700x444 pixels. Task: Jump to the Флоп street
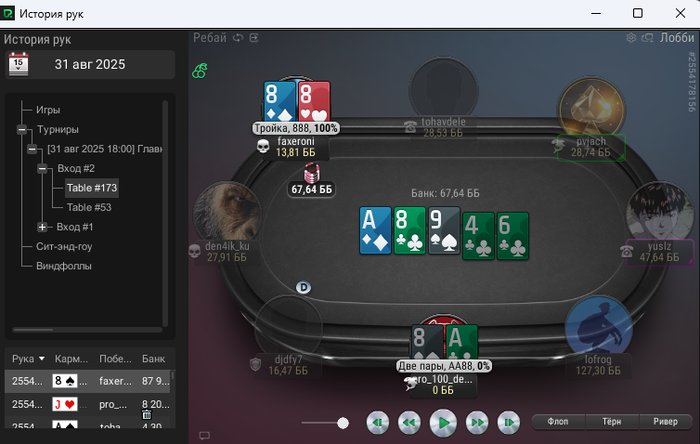click(558, 422)
